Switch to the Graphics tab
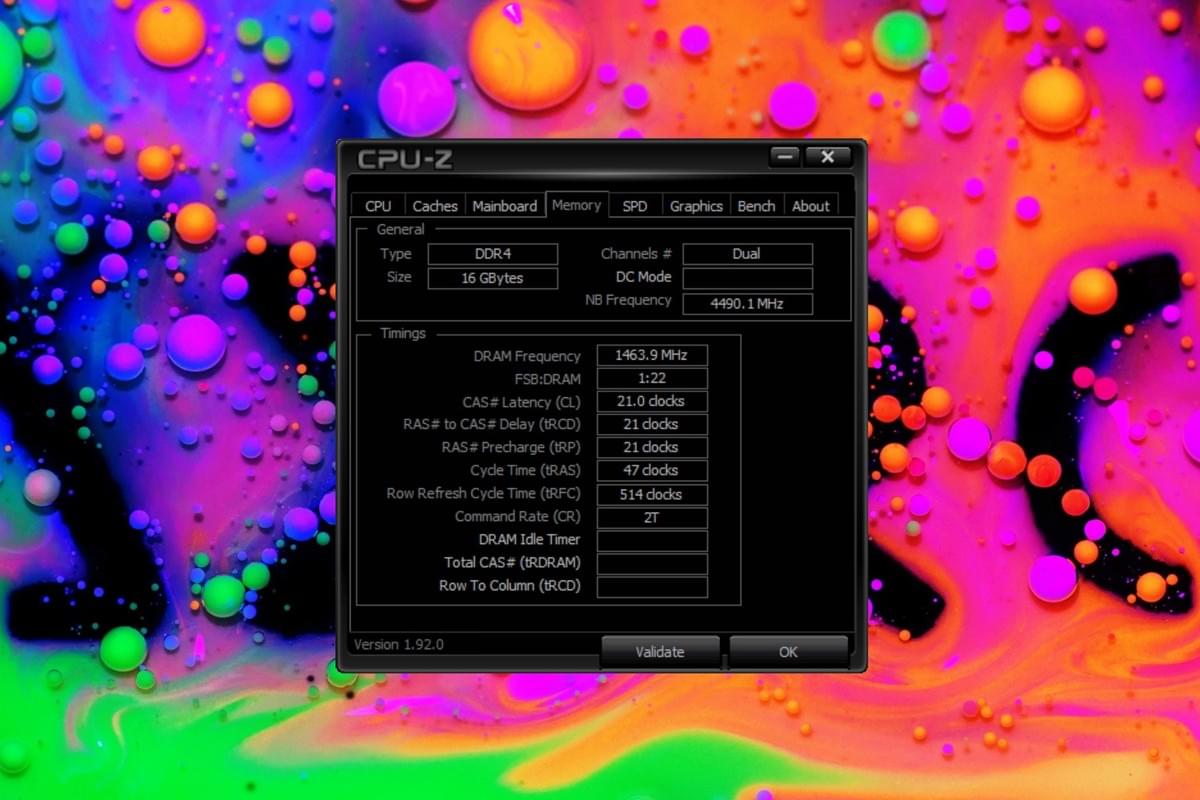The width and height of the screenshot is (1200, 800). pyautogui.click(x=696, y=206)
